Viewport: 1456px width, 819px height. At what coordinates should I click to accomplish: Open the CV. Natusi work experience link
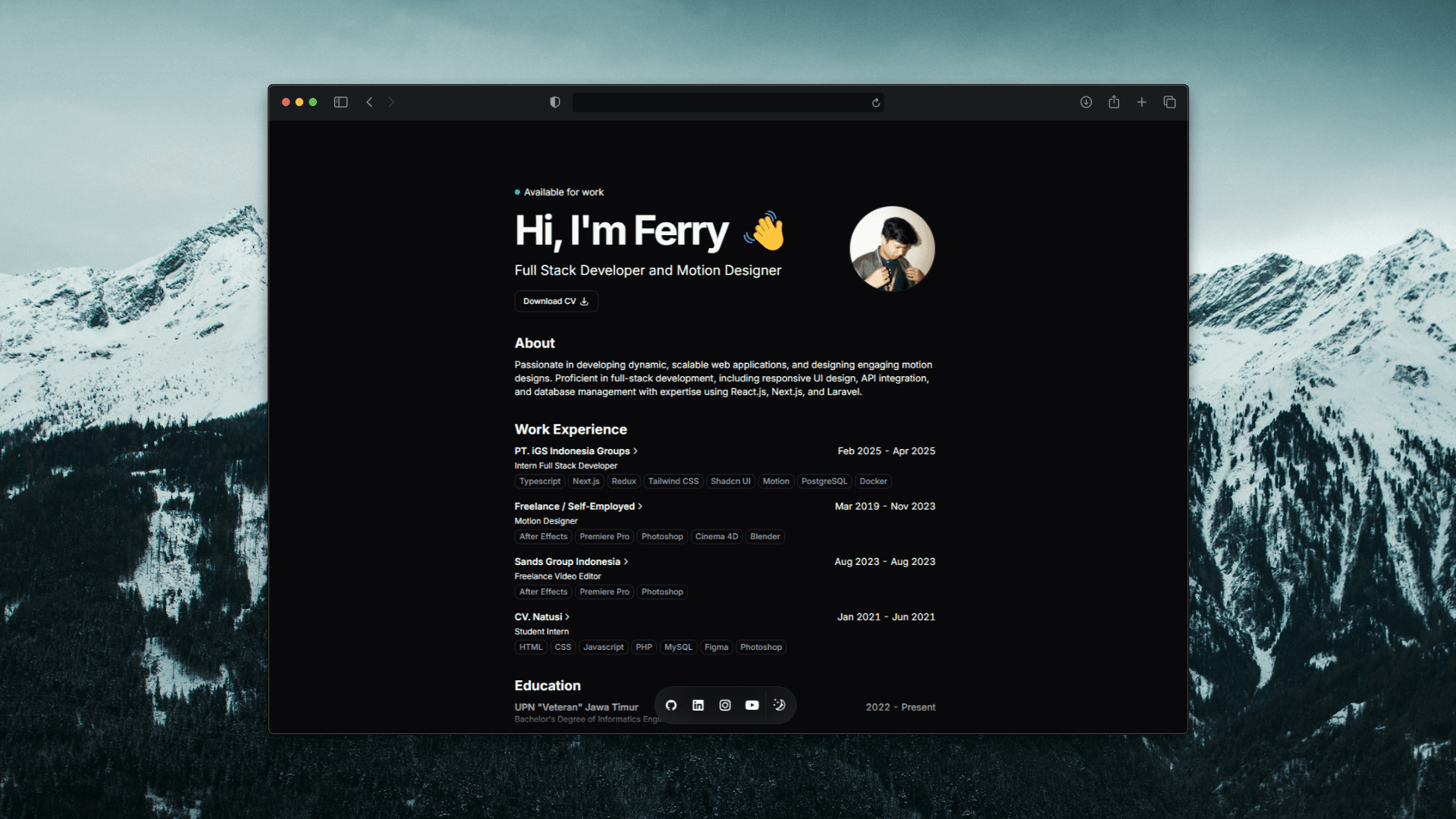tap(541, 617)
